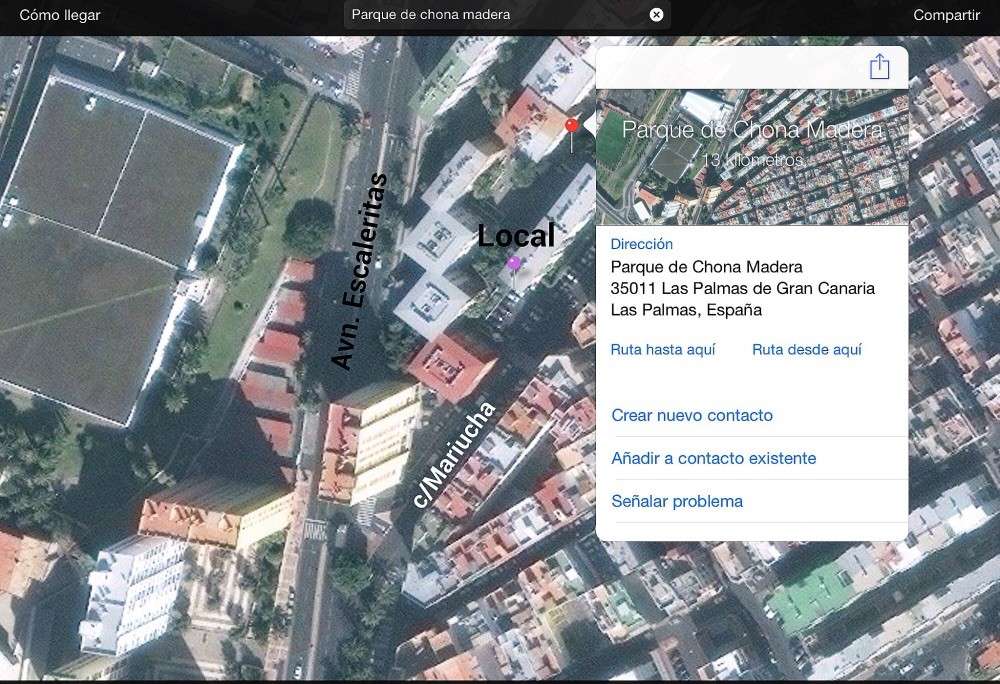Focus the Parque de chona madera search field

click(x=507, y=15)
